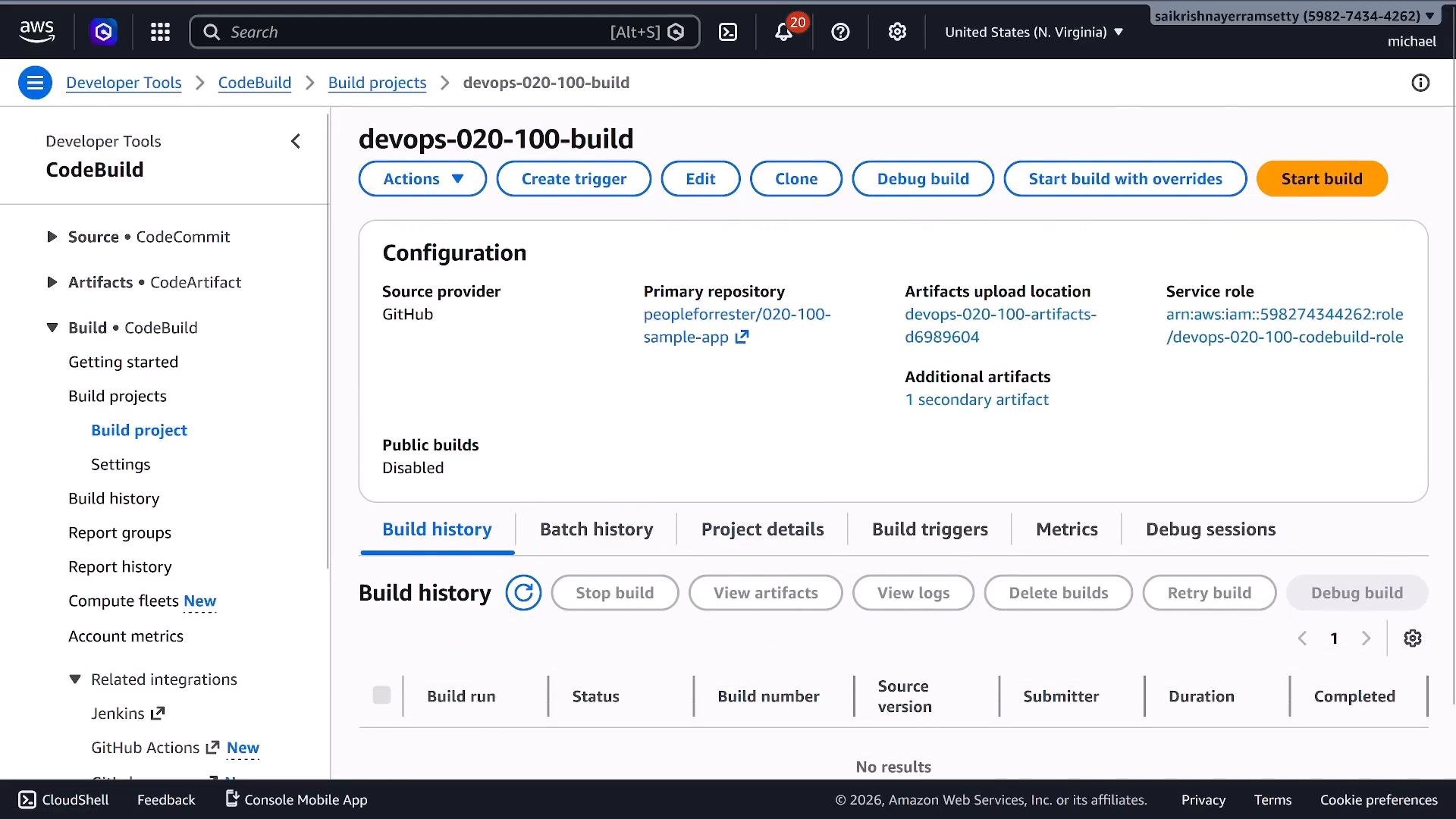Open Jenkins integration link
This screenshot has height=819, width=1456.
(x=127, y=714)
